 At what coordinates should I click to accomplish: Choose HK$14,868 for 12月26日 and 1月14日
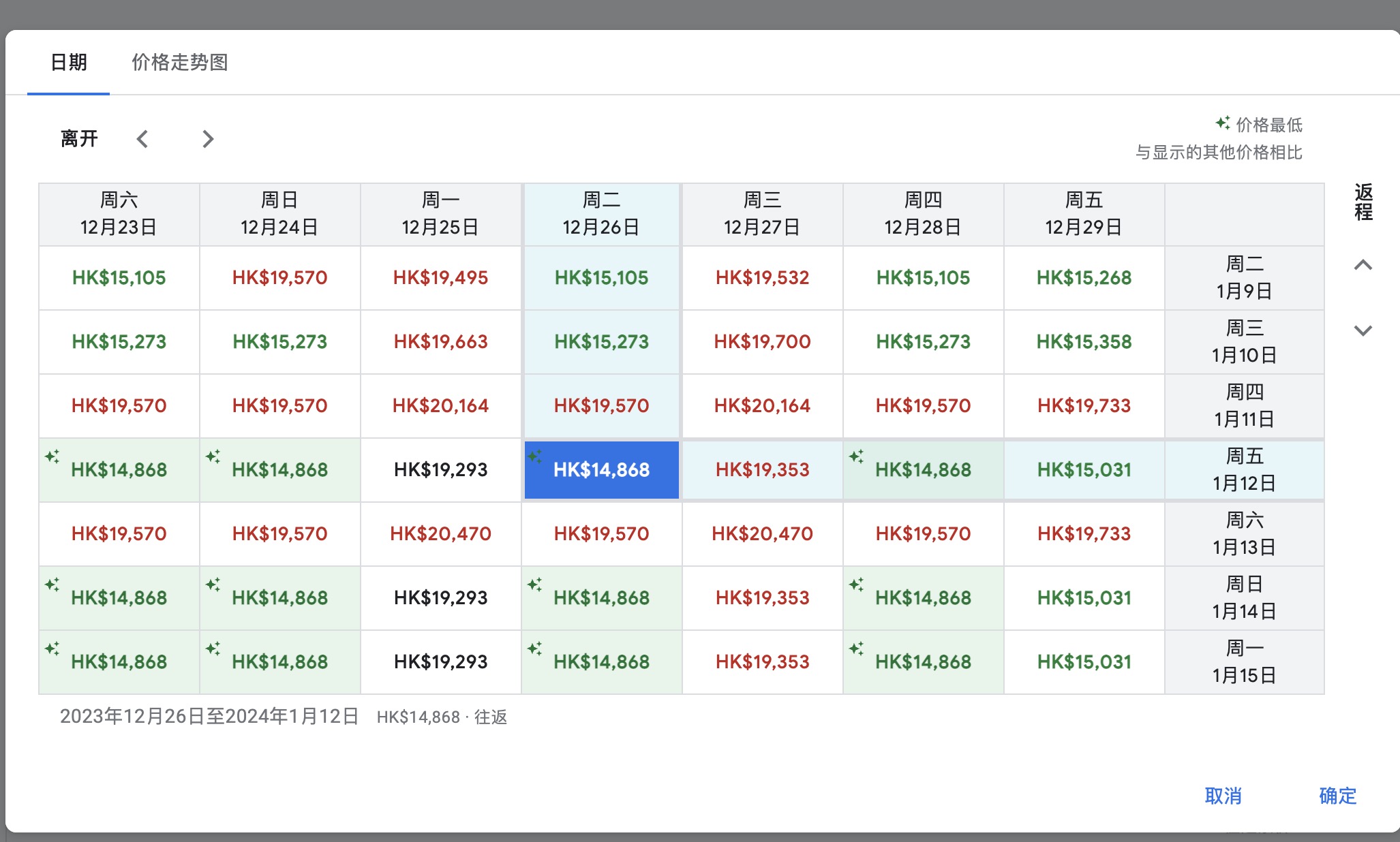click(x=602, y=598)
